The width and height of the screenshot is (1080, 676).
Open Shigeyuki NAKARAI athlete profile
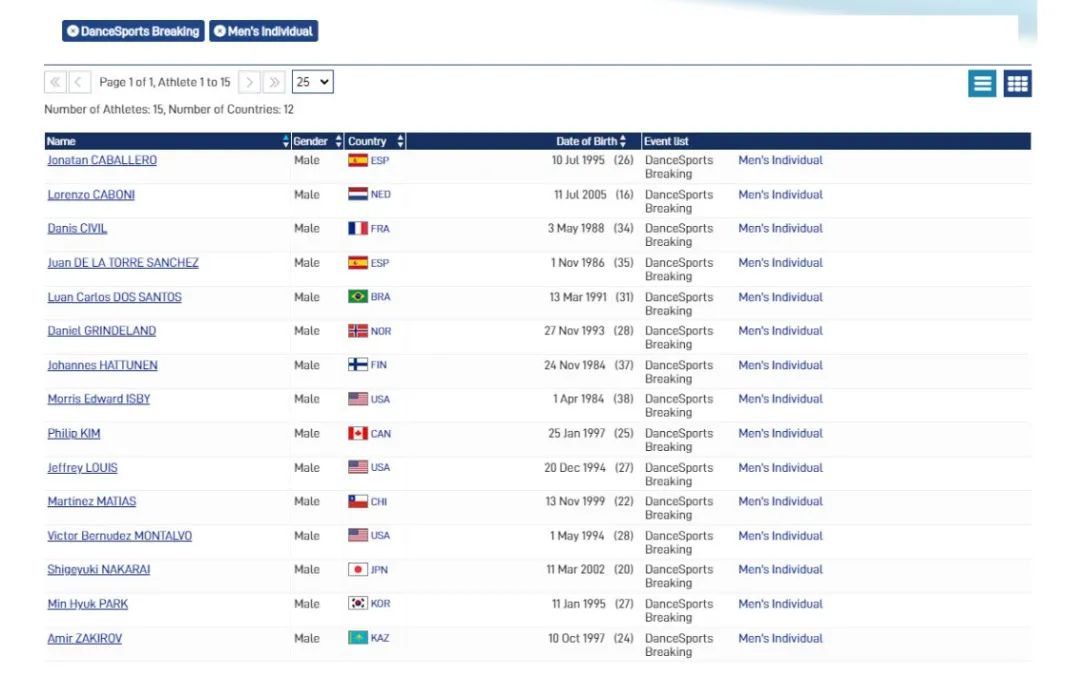coord(99,570)
